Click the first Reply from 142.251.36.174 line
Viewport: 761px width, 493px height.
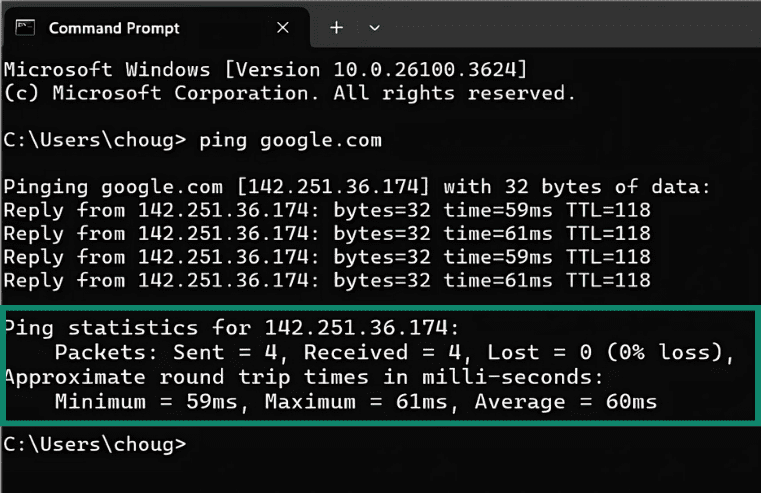click(x=327, y=210)
